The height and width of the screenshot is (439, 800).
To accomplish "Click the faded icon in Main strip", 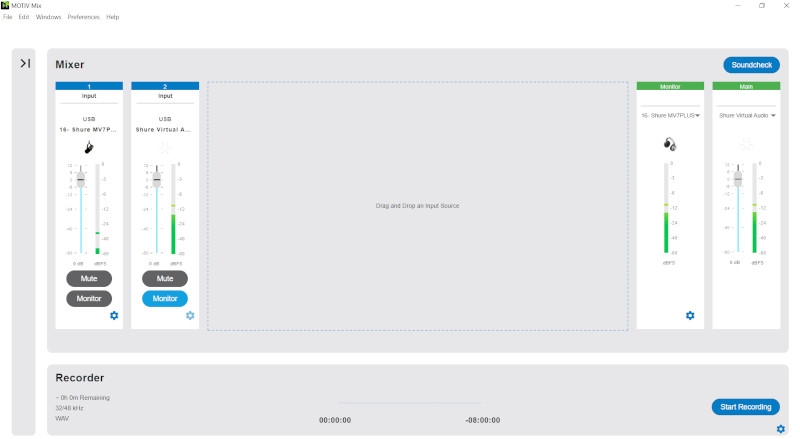I will click(x=746, y=144).
